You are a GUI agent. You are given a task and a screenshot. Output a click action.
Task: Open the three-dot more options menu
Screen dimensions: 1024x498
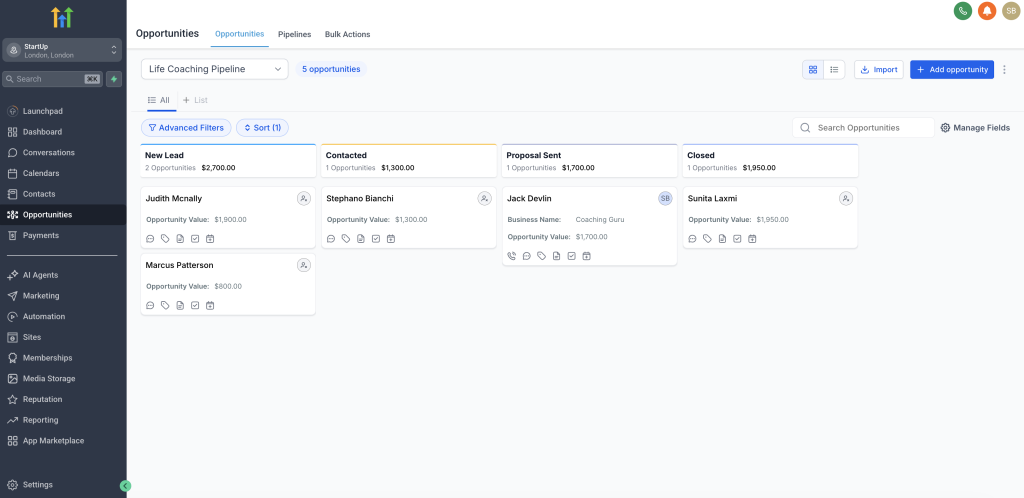coord(1004,70)
